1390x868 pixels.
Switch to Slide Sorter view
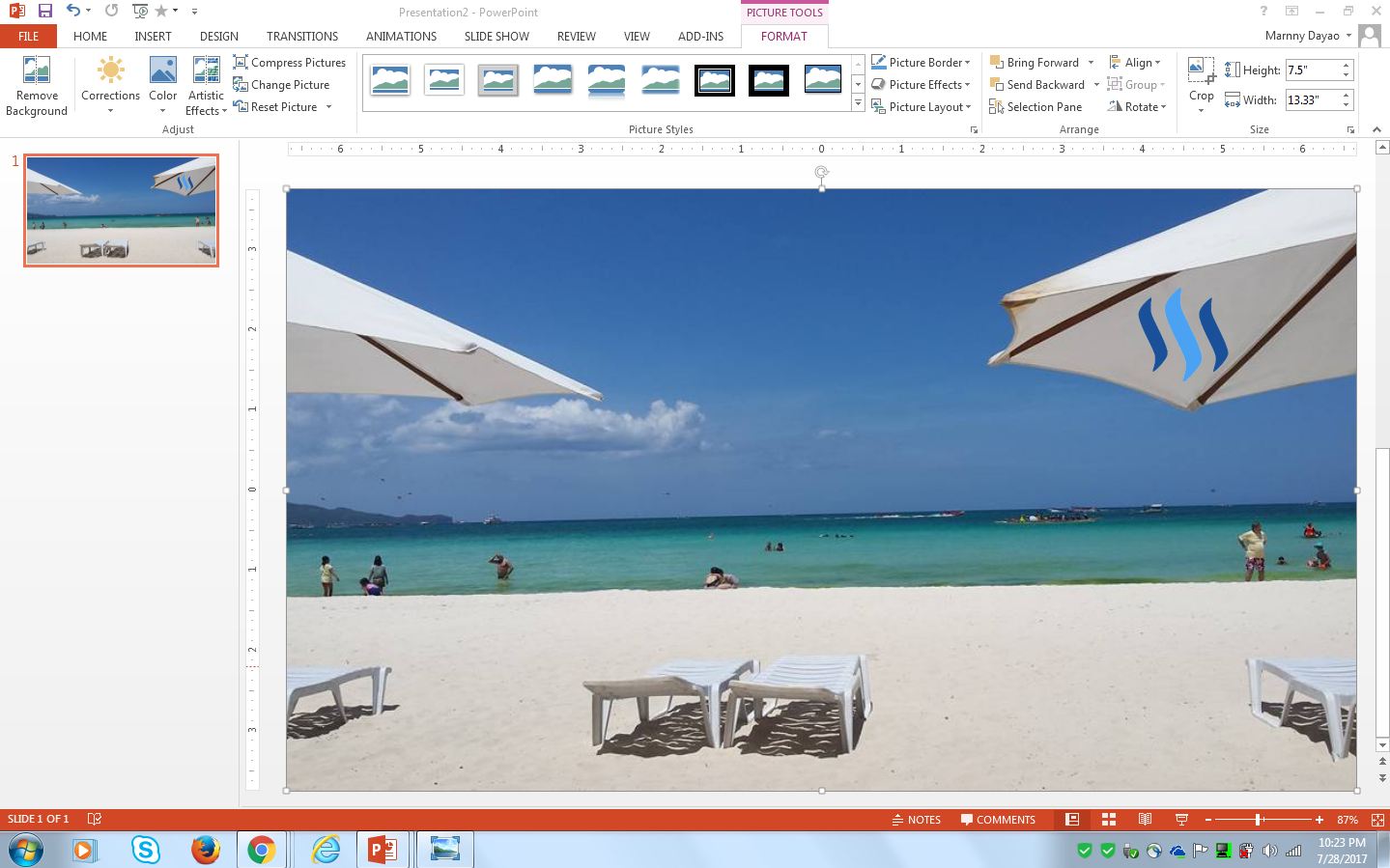1109,820
